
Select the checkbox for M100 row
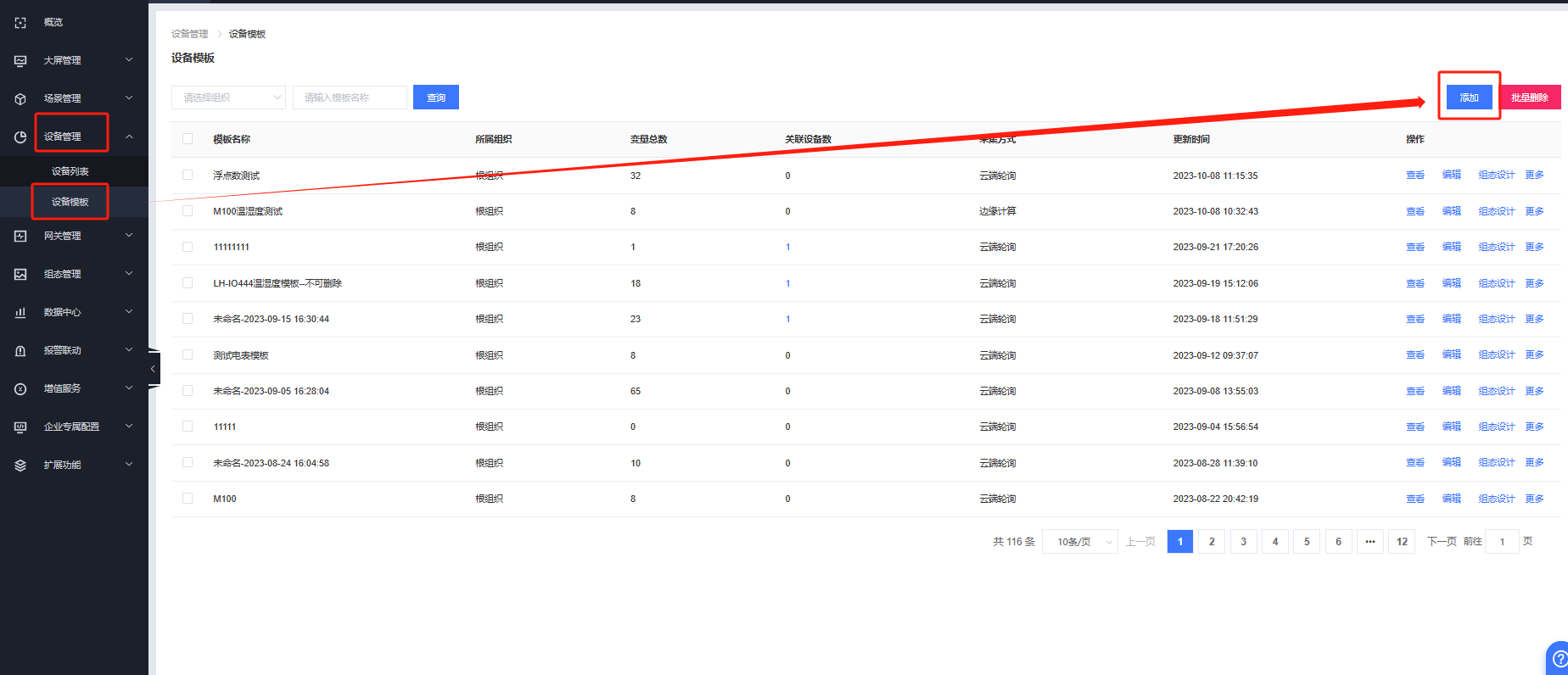tap(188, 499)
